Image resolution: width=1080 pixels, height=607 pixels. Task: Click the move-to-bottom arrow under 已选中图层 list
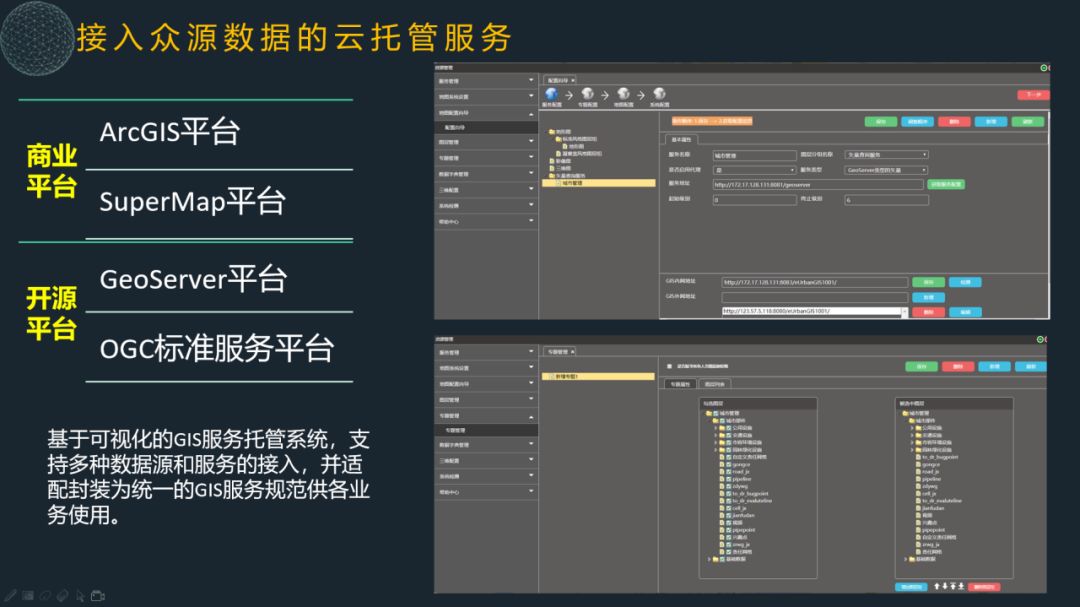(962, 586)
